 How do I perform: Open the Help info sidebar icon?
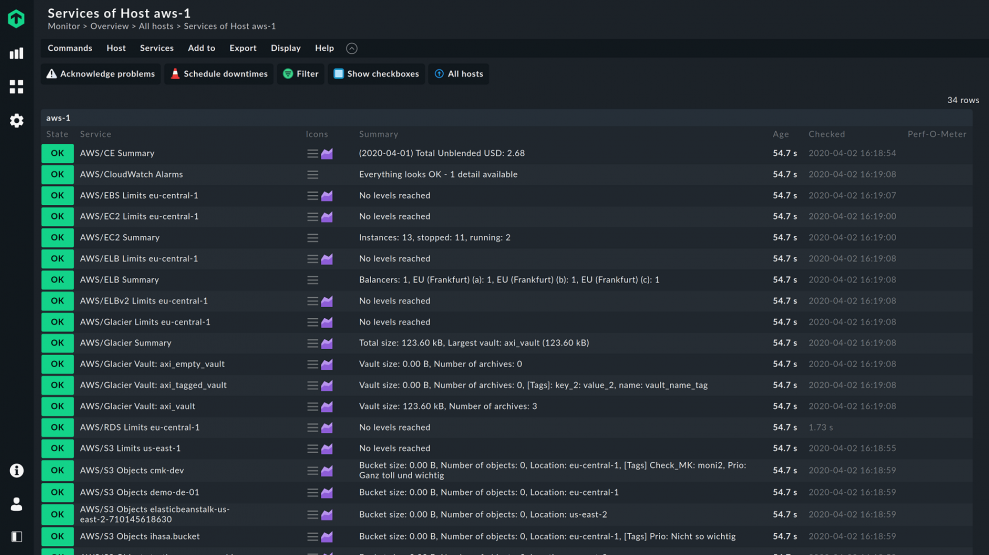(x=16, y=470)
